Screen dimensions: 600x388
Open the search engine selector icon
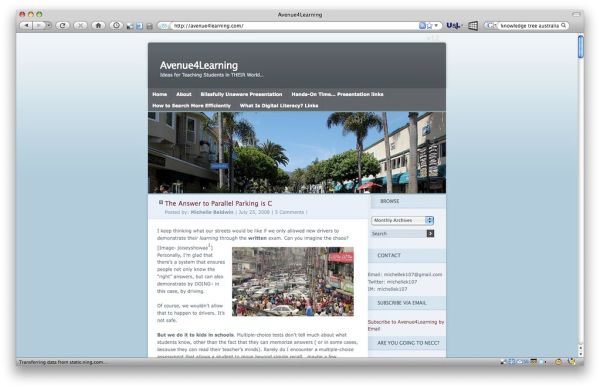pyautogui.click(x=492, y=26)
